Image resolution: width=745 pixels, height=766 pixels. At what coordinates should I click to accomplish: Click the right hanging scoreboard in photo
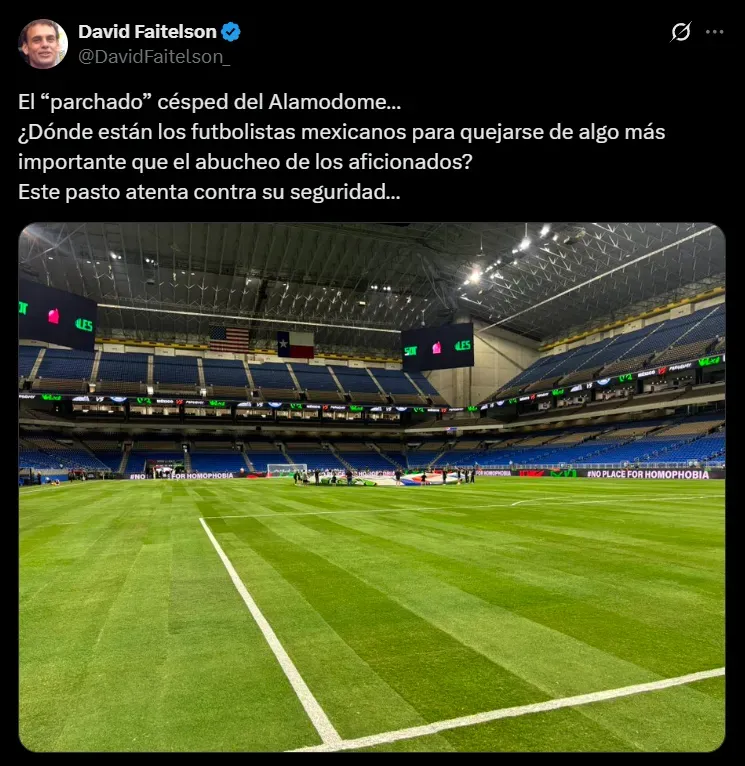point(438,346)
